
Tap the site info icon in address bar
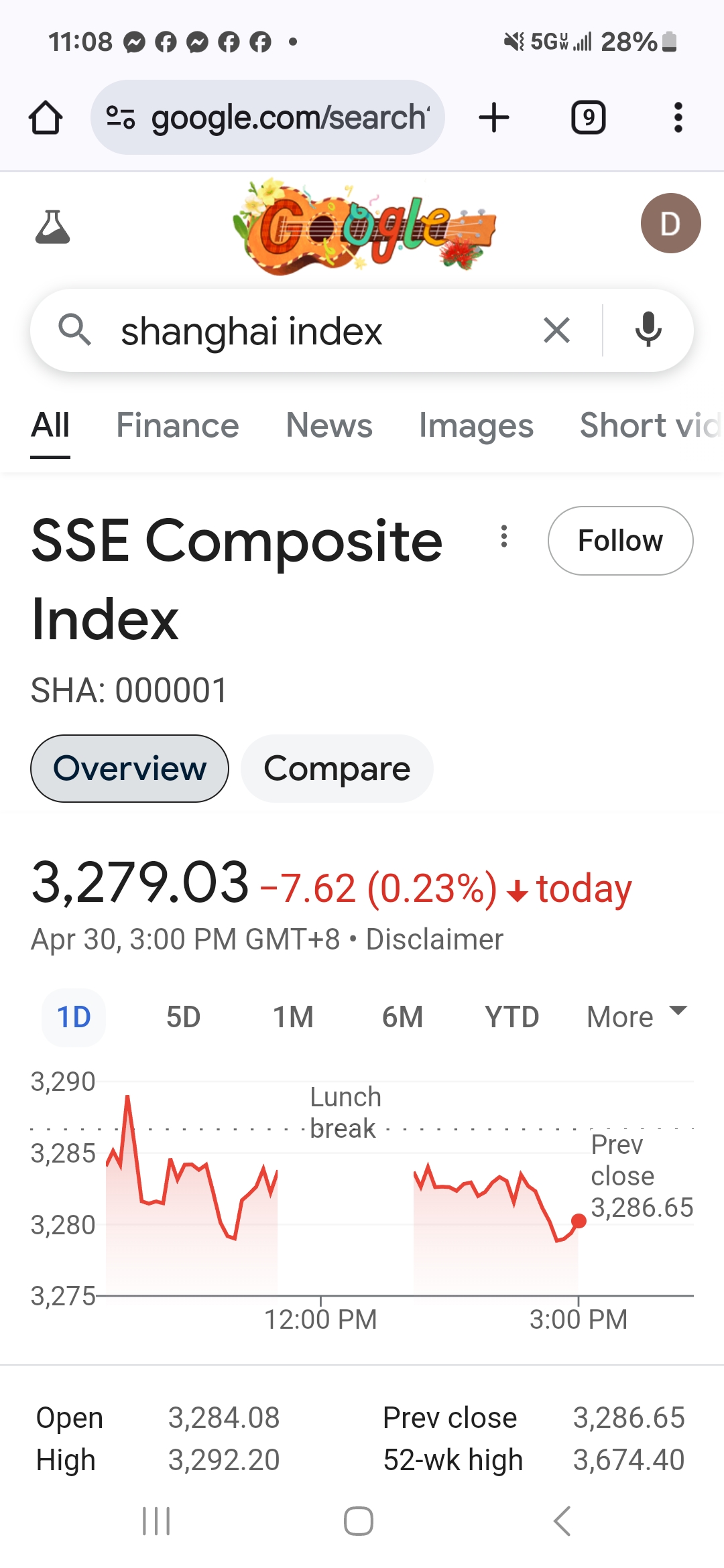coord(121,118)
